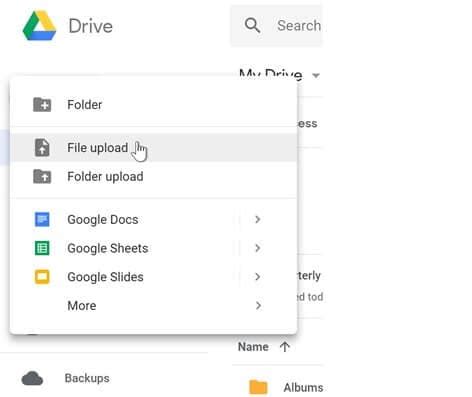The image size is (472, 397).
Task: Open the Albums folder name
Action: click(x=303, y=388)
